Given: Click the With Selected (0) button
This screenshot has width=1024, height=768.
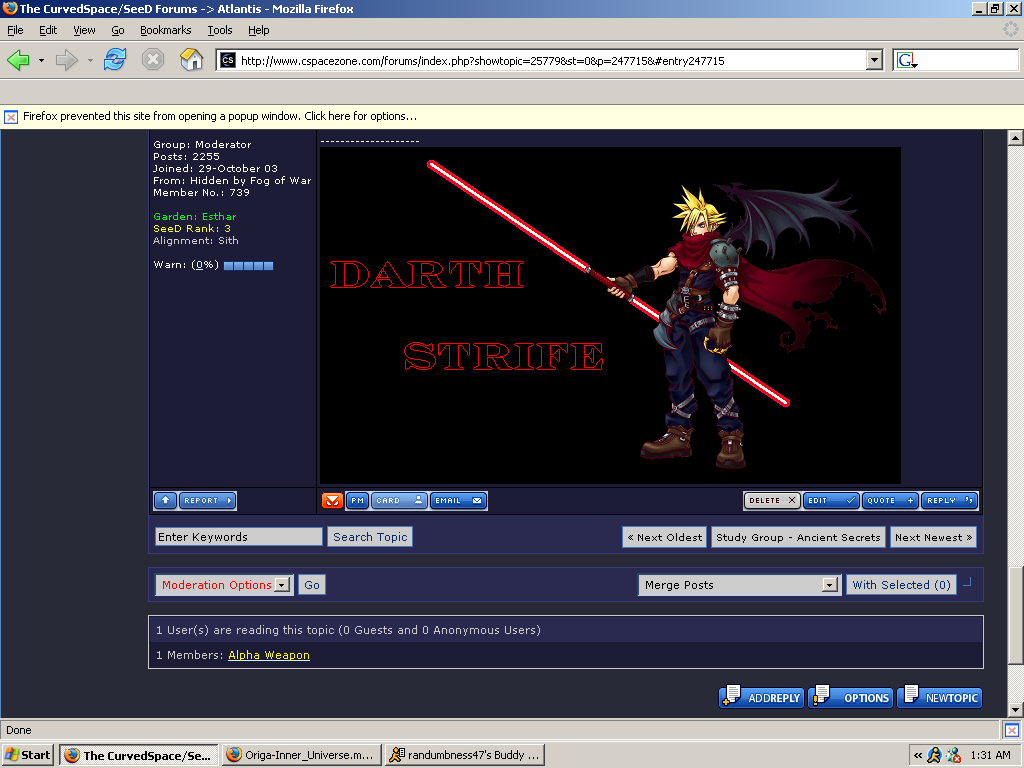Looking at the screenshot, I should click(x=901, y=585).
